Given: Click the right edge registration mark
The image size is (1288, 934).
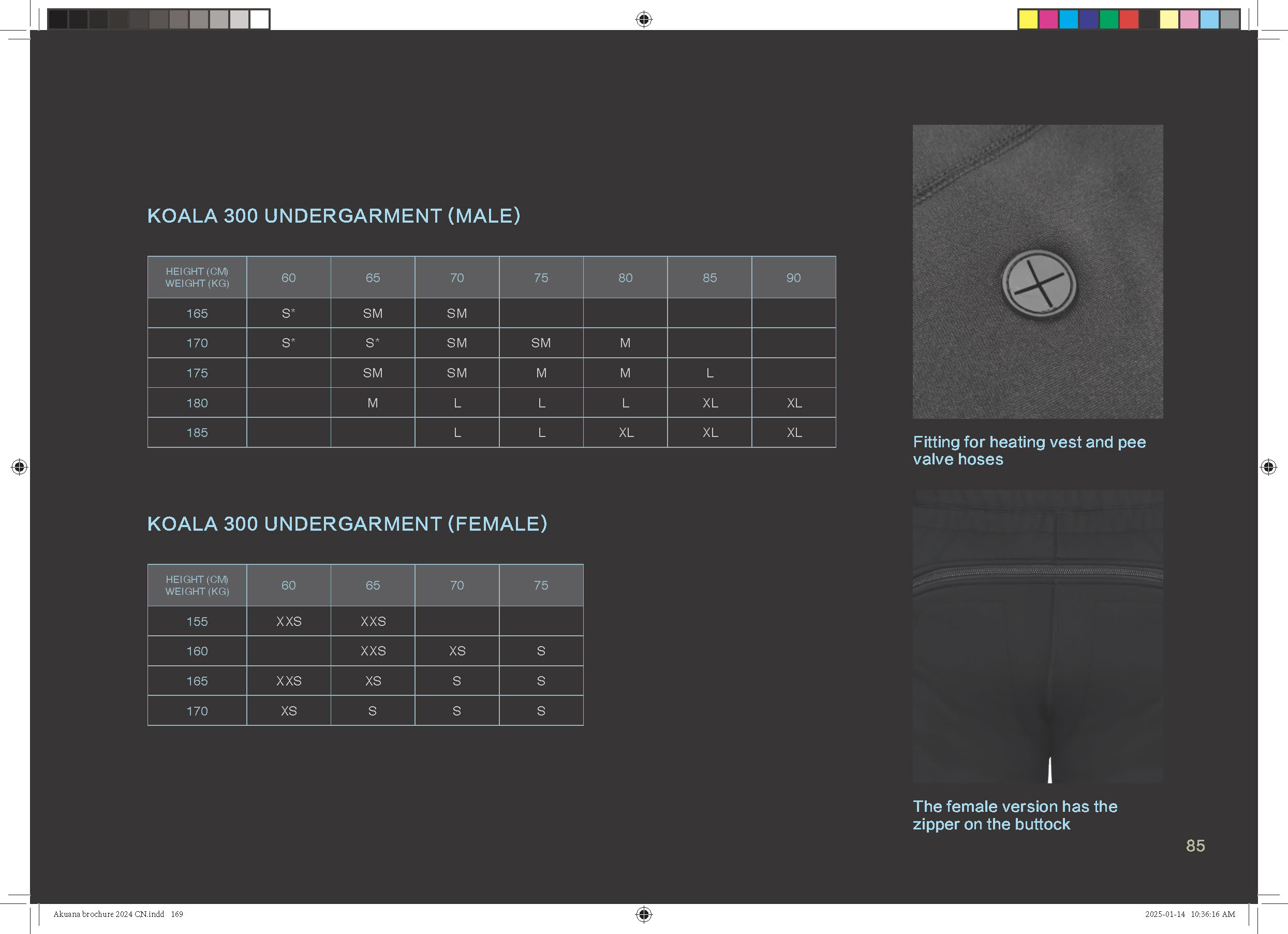Looking at the screenshot, I should pyautogui.click(x=1268, y=467).
